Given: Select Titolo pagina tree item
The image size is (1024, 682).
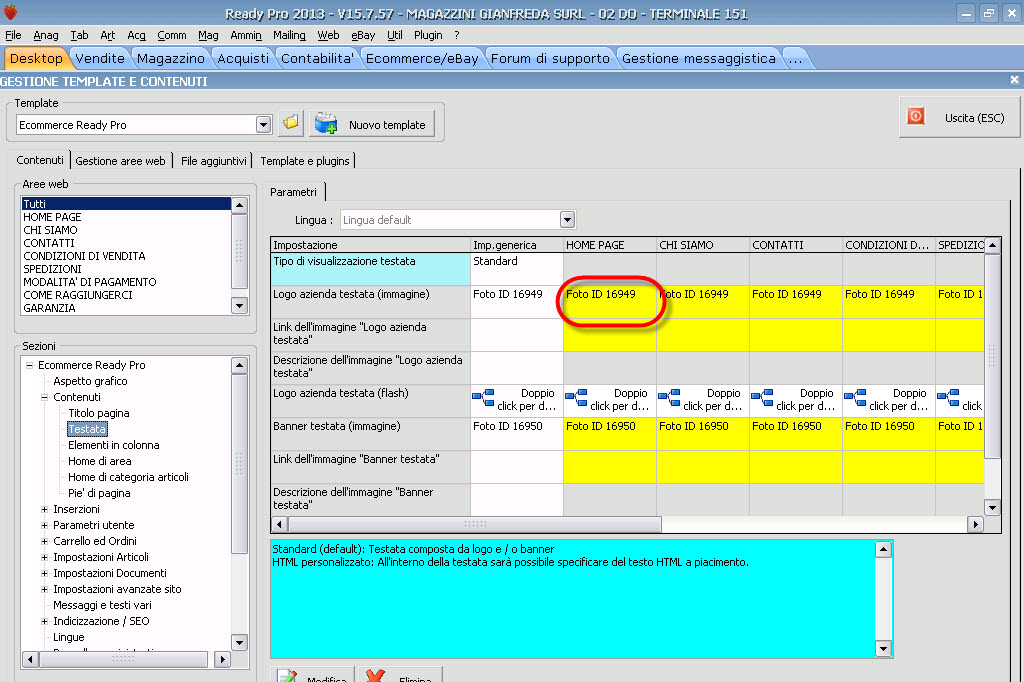Looking at the screenshot, I should [99, 413].
